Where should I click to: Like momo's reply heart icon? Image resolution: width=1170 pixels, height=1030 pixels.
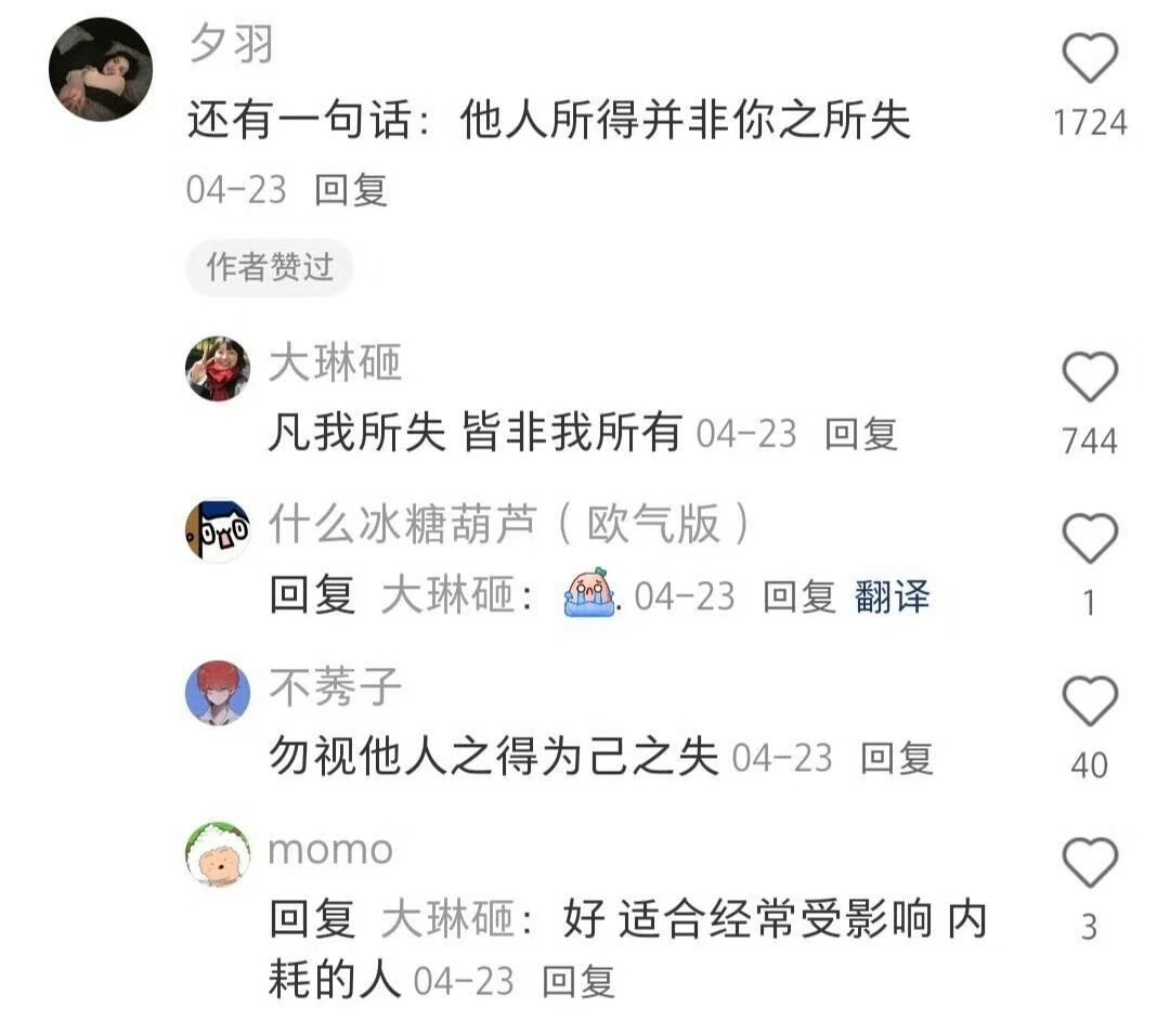pyautogui.click(x=1089, y=862)
